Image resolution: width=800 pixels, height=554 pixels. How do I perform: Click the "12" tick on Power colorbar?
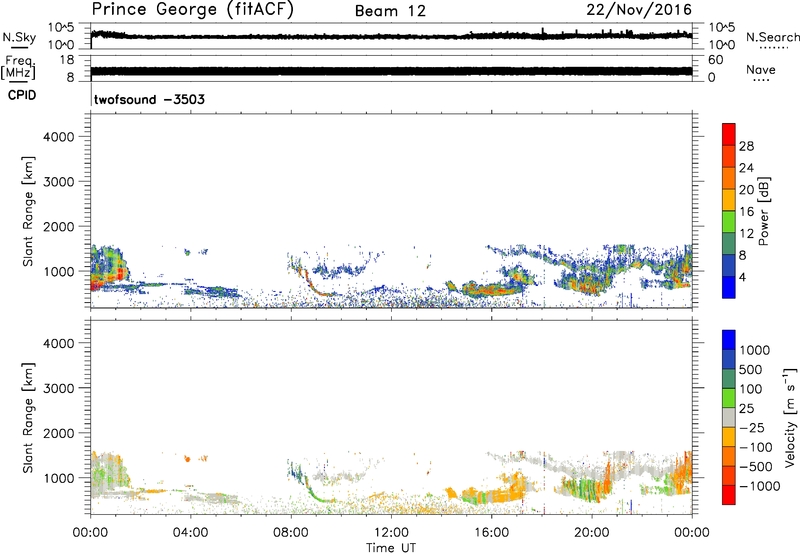coord(746,234)
